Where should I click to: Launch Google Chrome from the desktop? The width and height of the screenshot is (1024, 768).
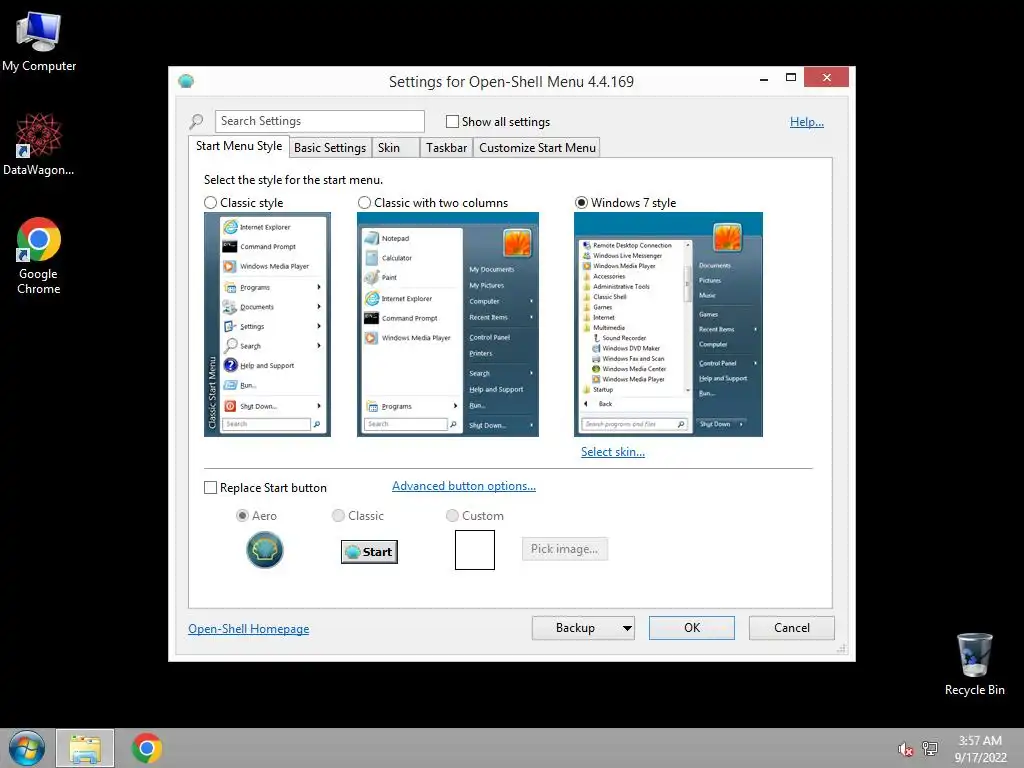click(x=39, y=256)
